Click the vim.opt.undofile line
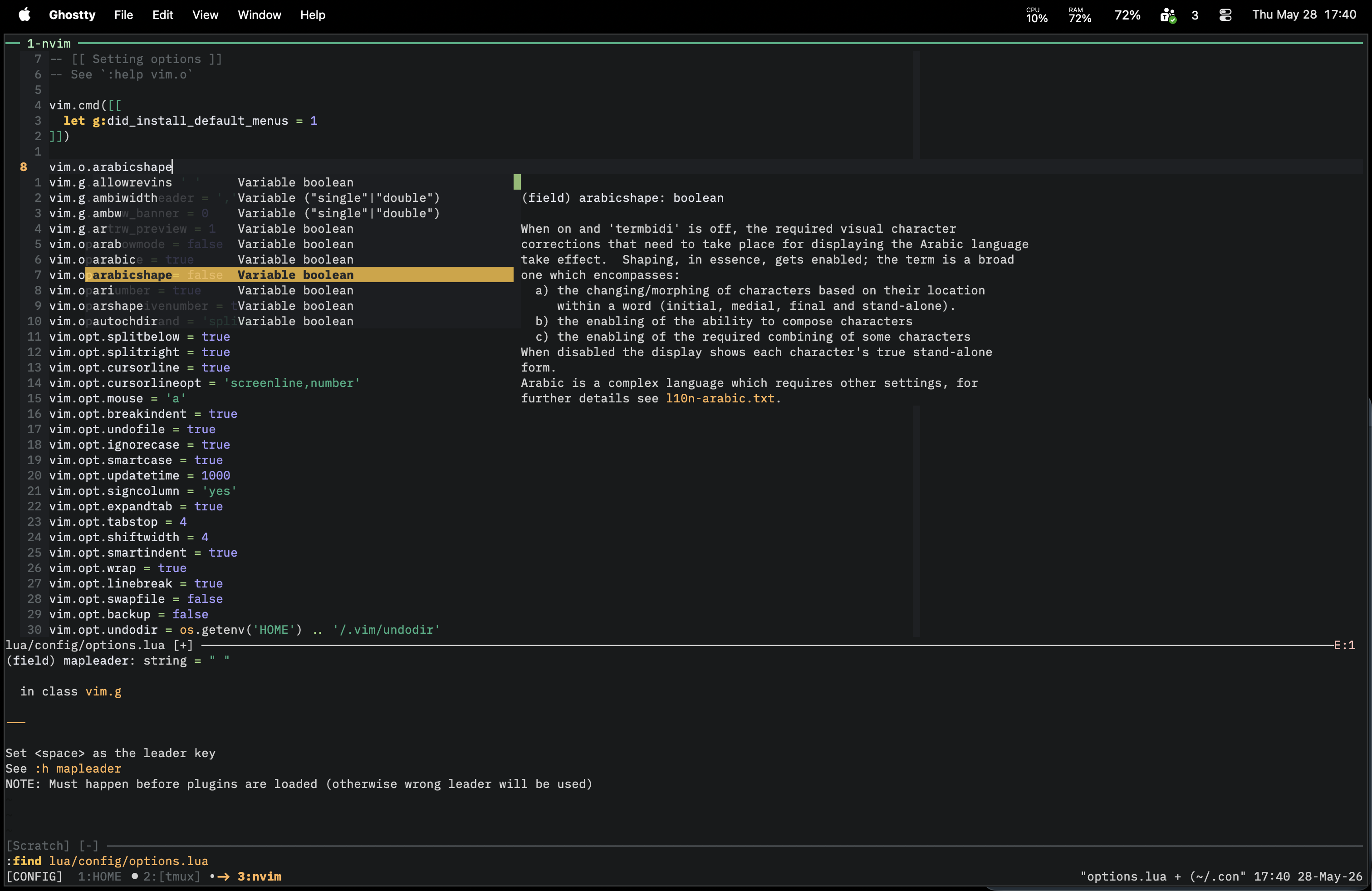The width and height of the screenshot is (1372, 891). point(132,429)
